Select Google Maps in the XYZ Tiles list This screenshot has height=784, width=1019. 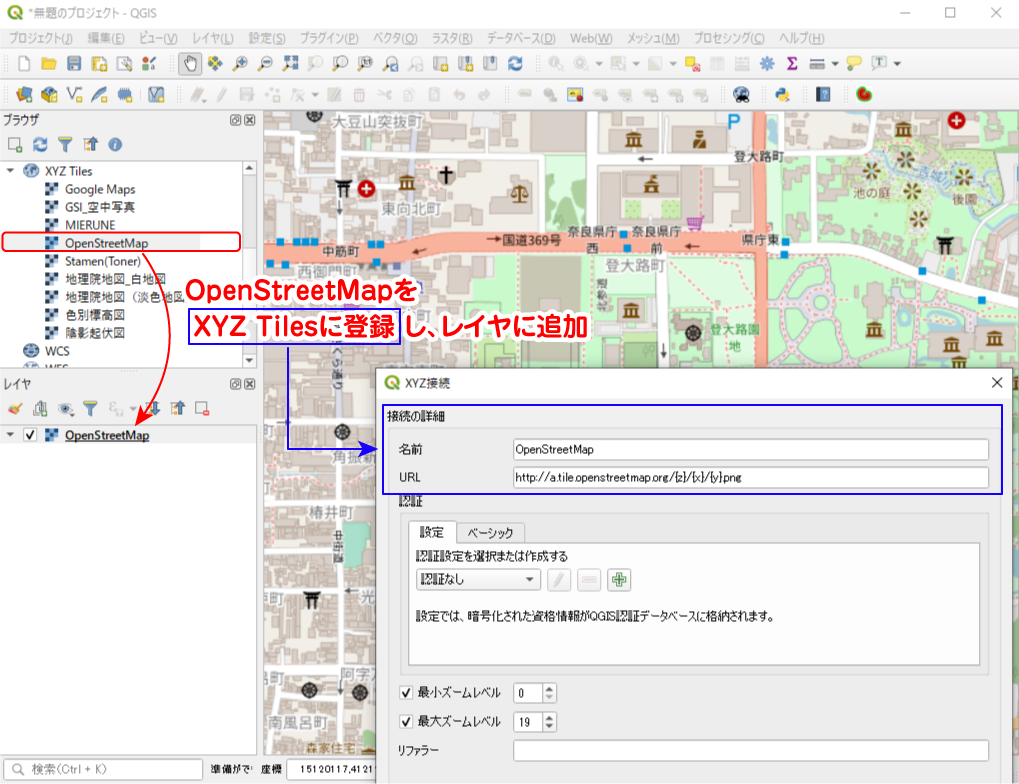tap(100, 189)
